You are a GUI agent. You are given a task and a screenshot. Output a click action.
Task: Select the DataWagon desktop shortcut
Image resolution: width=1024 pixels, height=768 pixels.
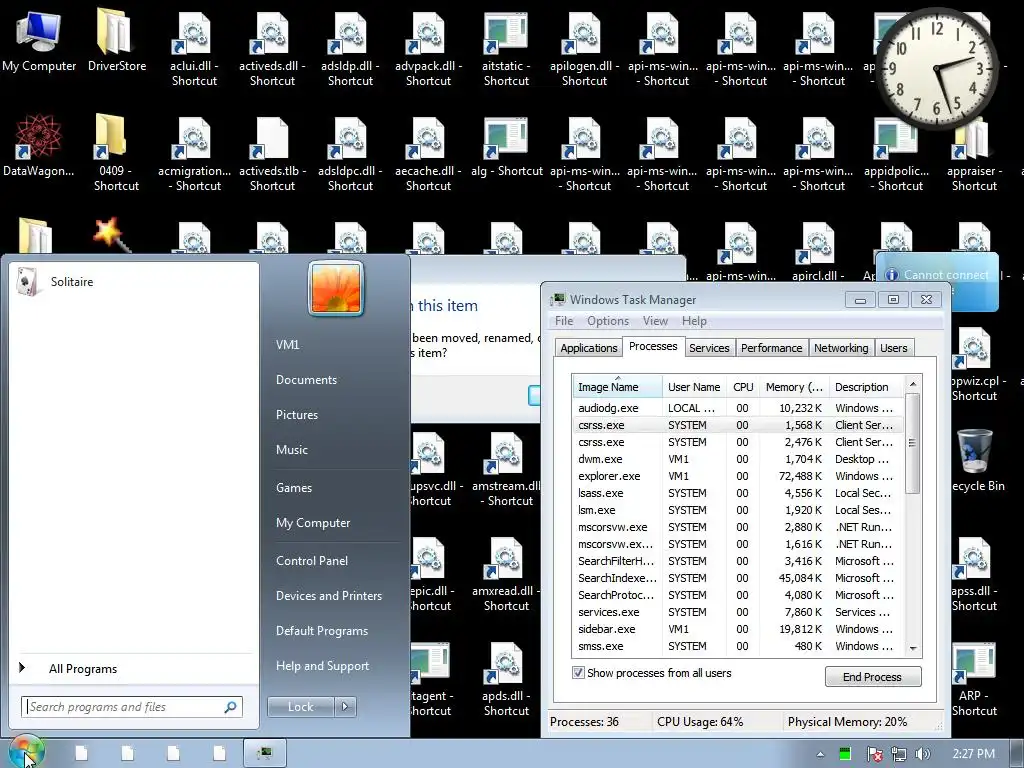[x=39, y=147]
